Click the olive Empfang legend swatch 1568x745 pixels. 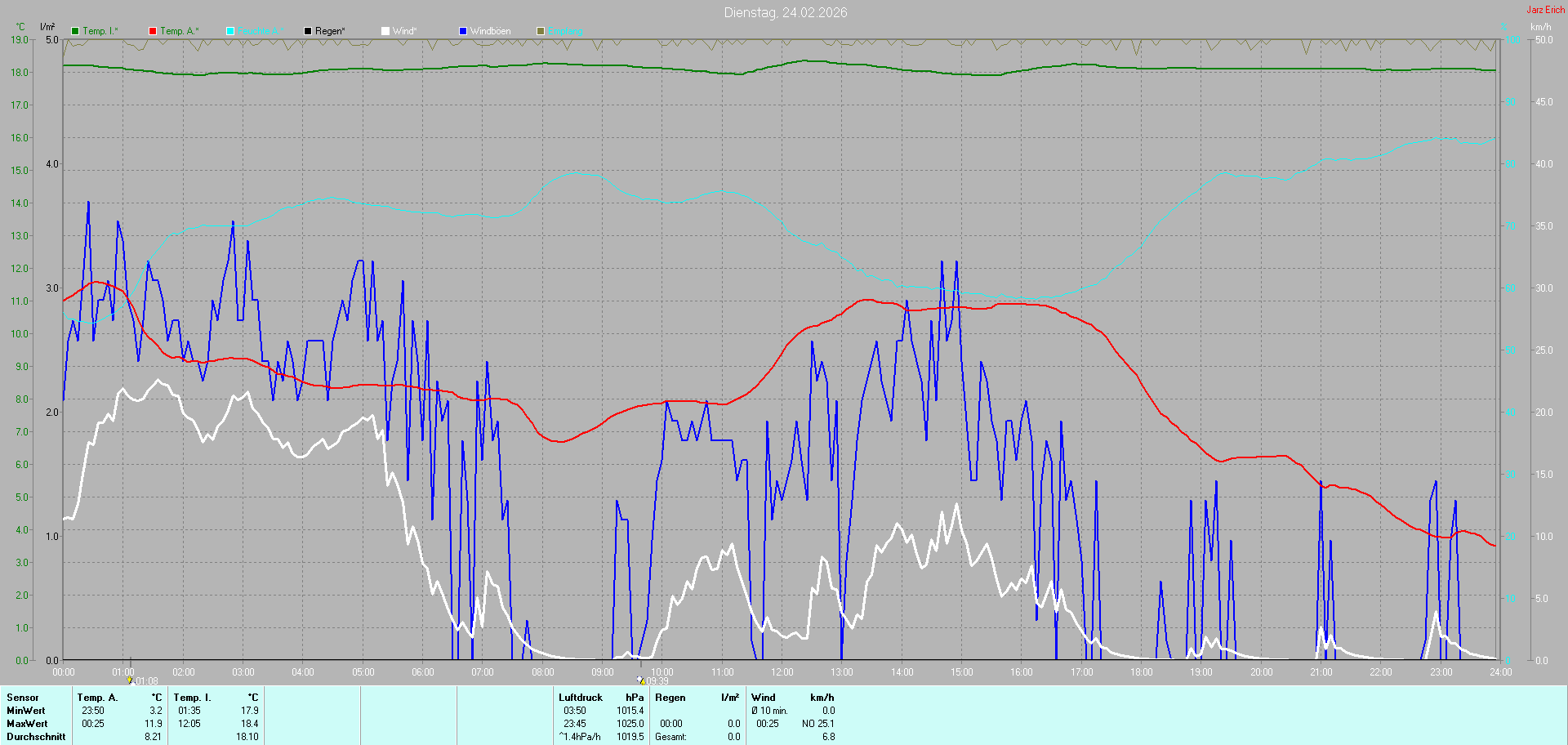point(541,31)
